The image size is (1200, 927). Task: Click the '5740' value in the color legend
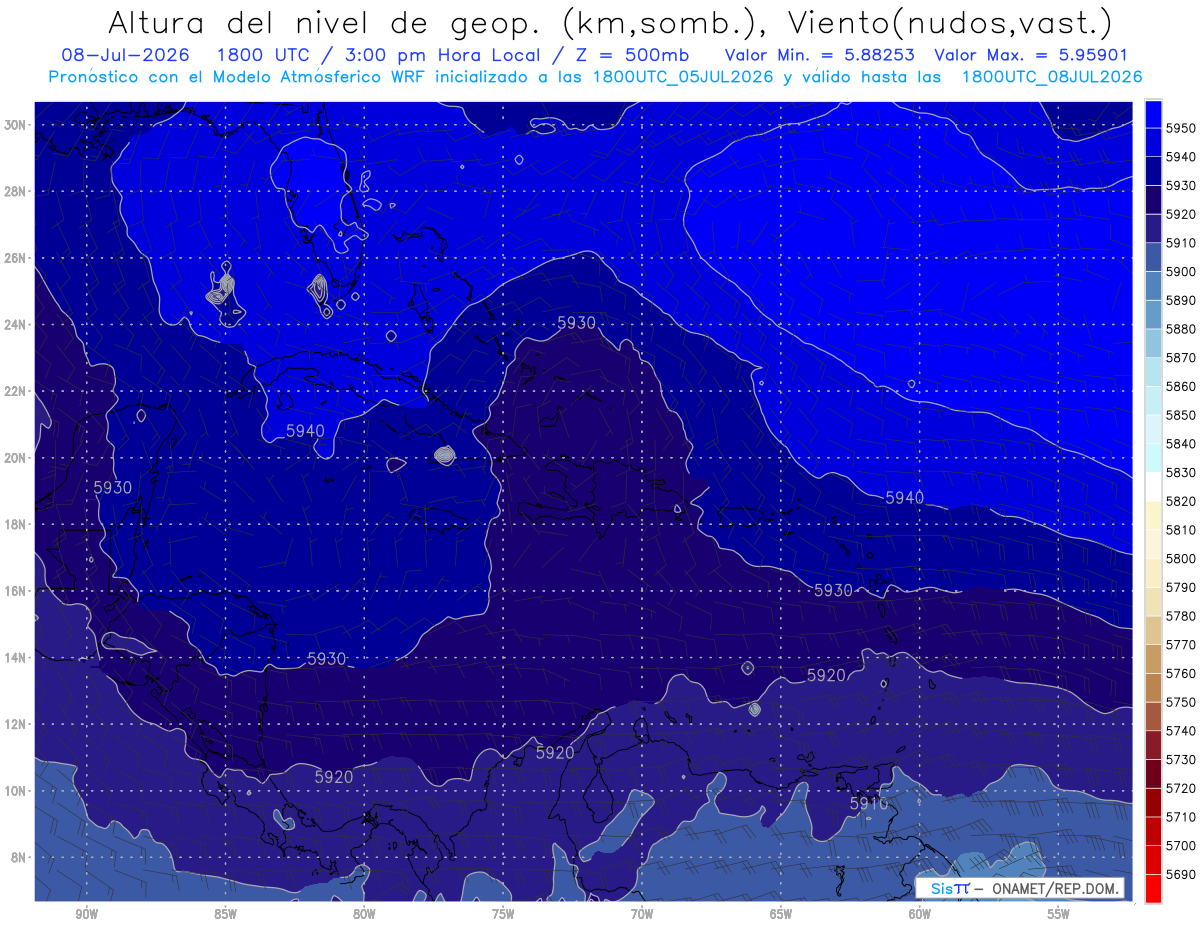click(x=1180, y=731)
